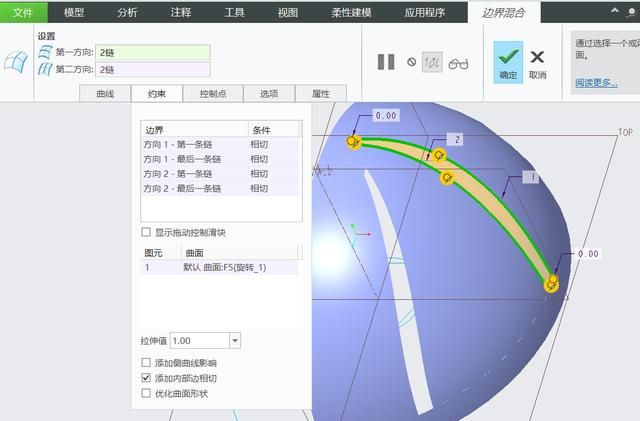The image size is (640, 421).
Task: Click the 曲面 column header
Action: (x=240, y=252)
